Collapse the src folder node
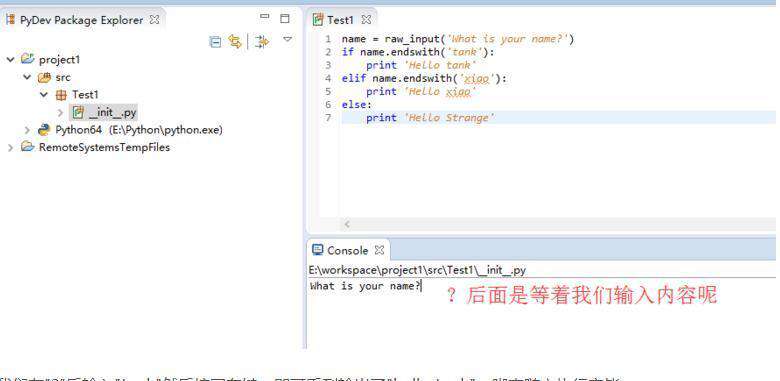This screenshot has width=780, height=381. [x=27, y=77]
